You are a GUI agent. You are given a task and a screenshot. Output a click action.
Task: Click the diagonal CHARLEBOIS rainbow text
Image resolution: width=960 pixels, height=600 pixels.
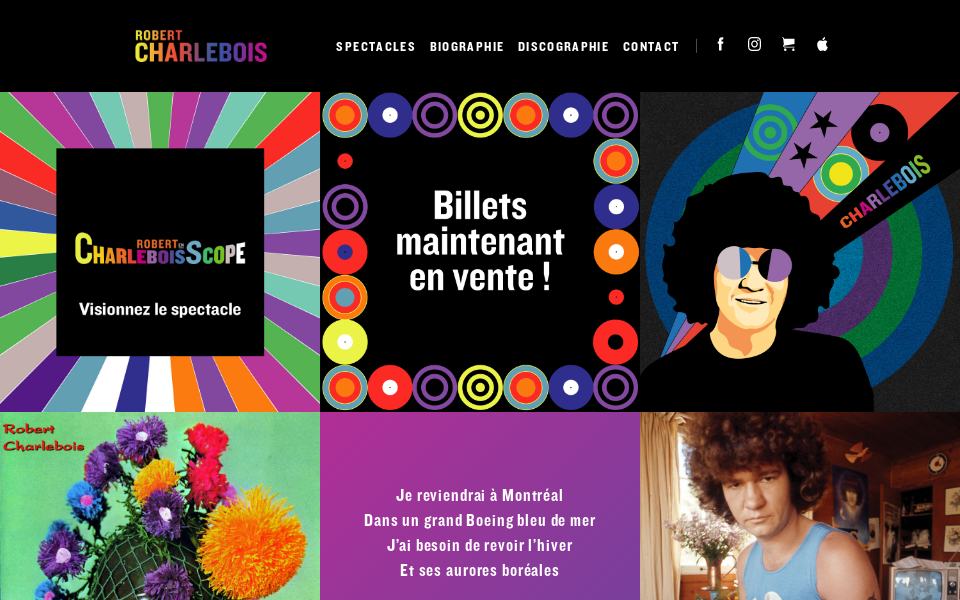point(885,192)
